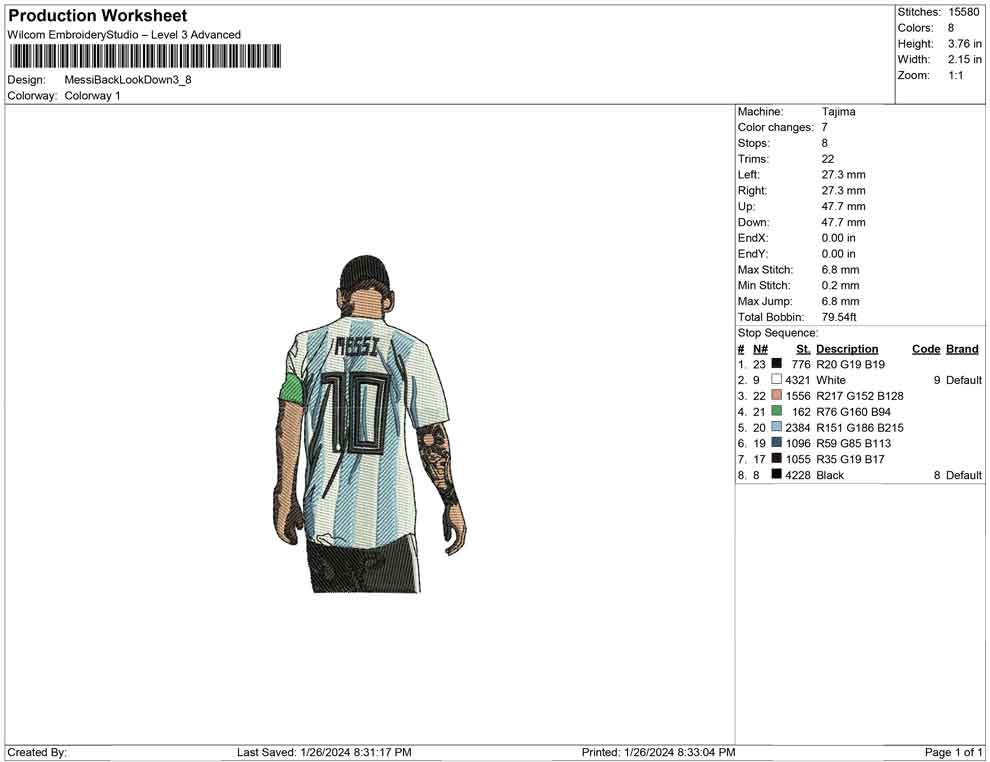Click the Messi embroidery design preview
990x762 pixels.
(370, 424)
